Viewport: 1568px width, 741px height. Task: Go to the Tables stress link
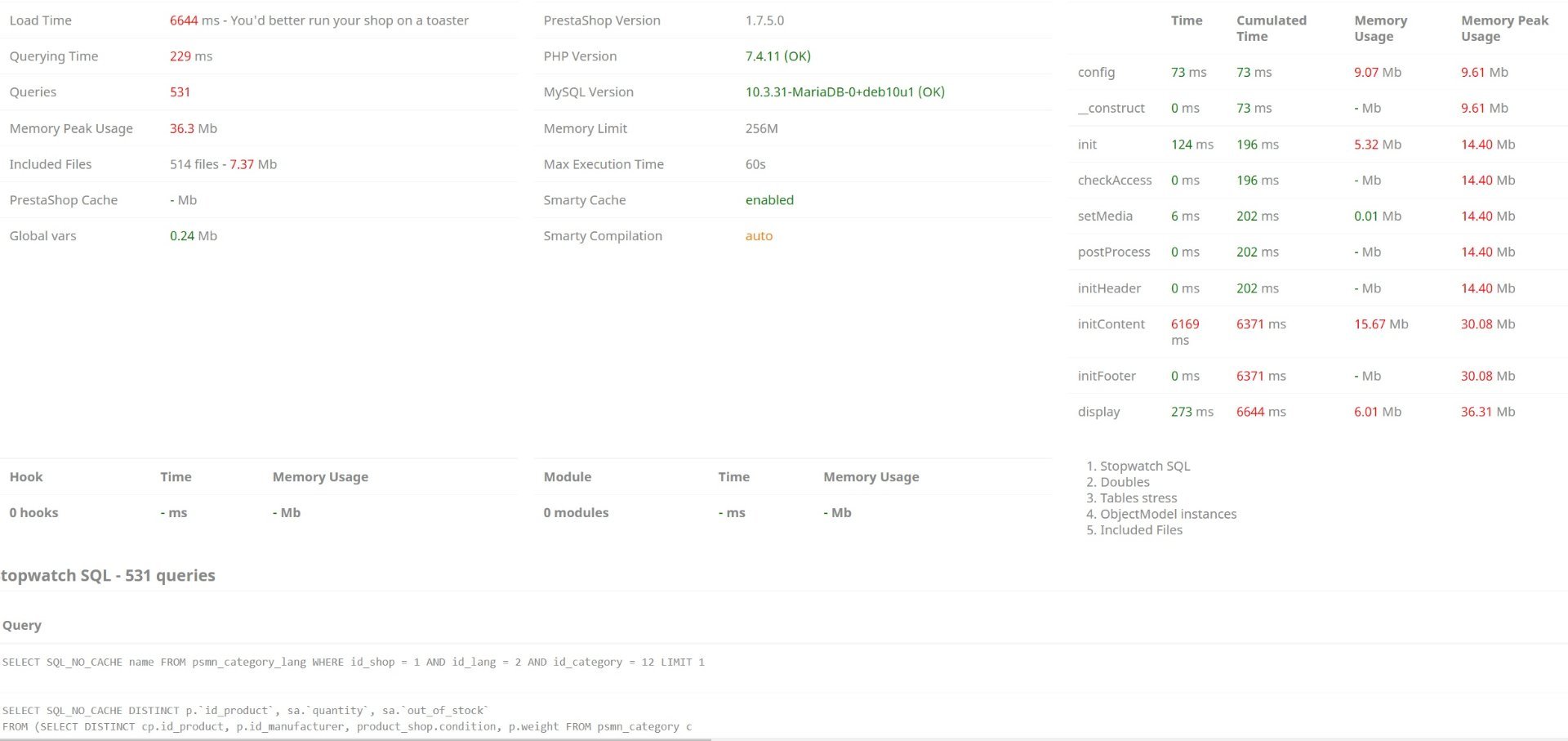(x=1138, y=498)
